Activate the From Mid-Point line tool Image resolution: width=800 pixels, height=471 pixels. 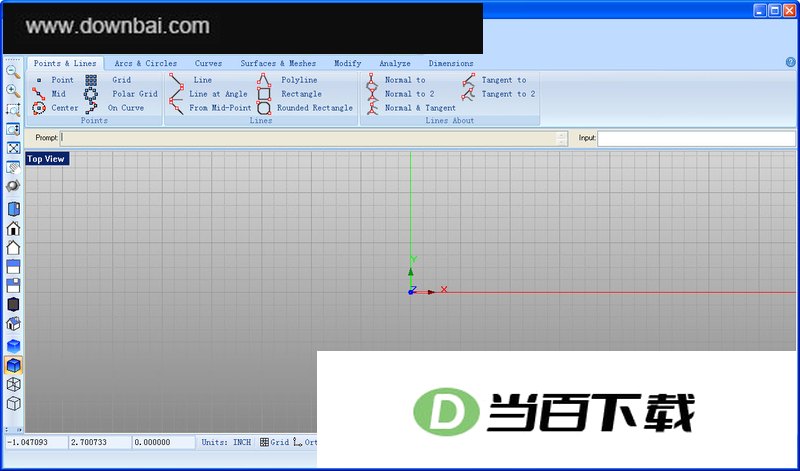[x=210, y=108]
